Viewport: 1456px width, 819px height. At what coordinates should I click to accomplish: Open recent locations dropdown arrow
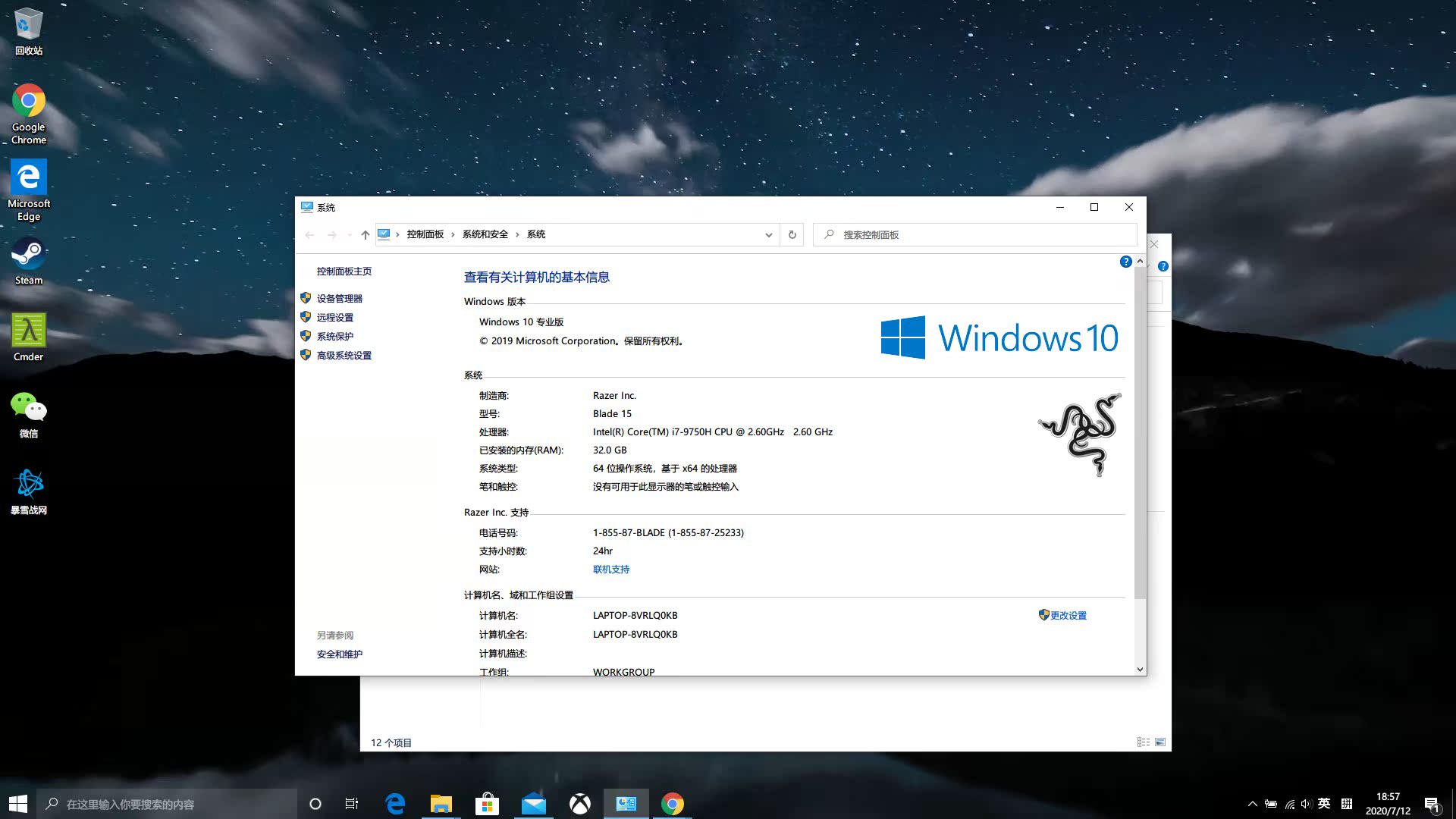click(x=349, y=234)
